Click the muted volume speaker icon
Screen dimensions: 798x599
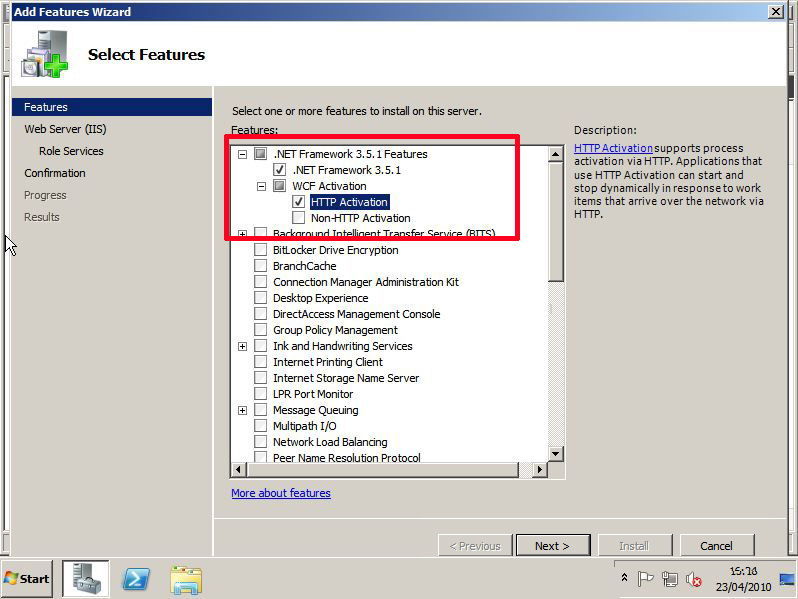pyautogui.click(x=694, y=579)
